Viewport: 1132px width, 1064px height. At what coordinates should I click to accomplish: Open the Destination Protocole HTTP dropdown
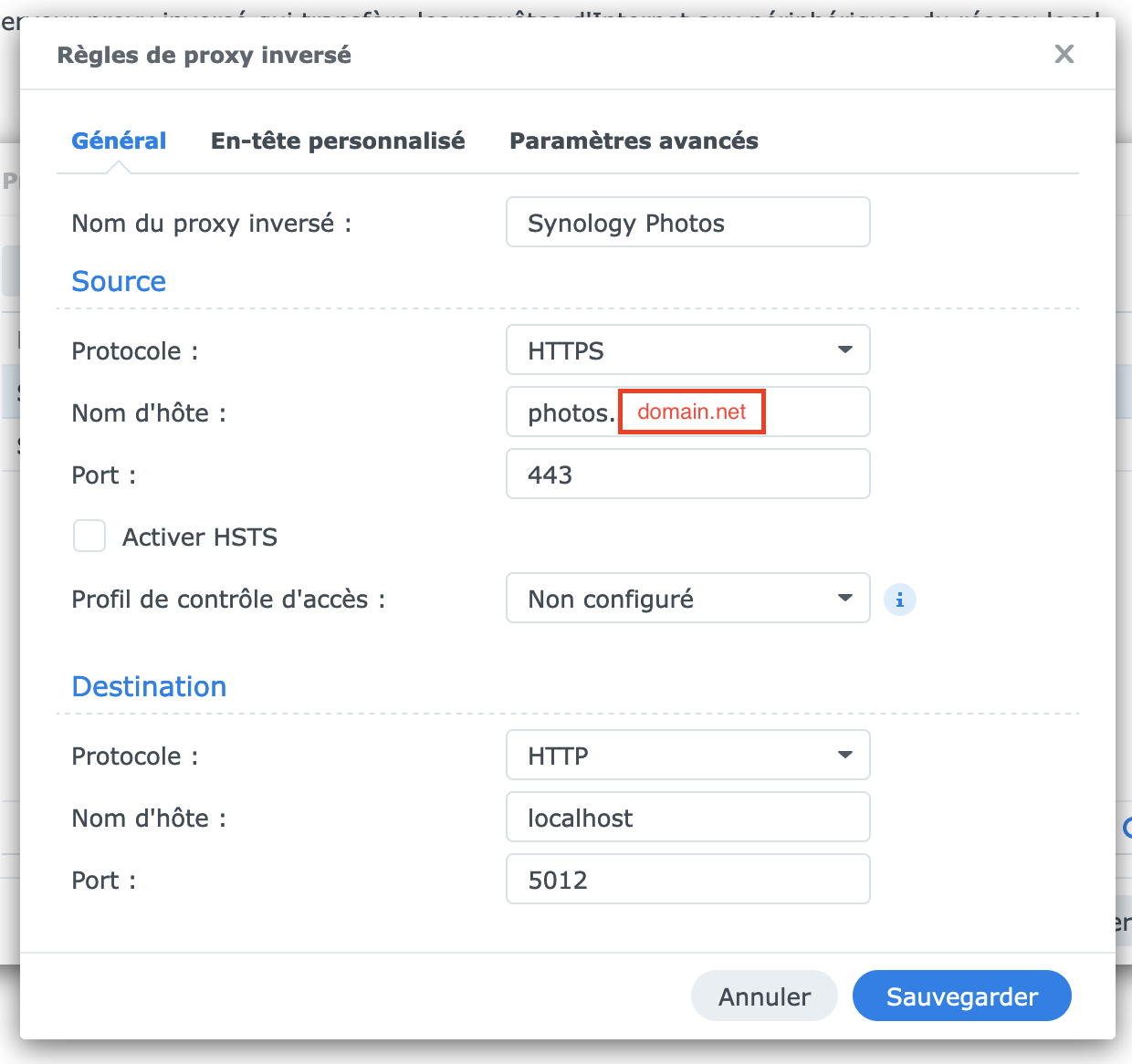pyautogui.click(x=687, y=756)
